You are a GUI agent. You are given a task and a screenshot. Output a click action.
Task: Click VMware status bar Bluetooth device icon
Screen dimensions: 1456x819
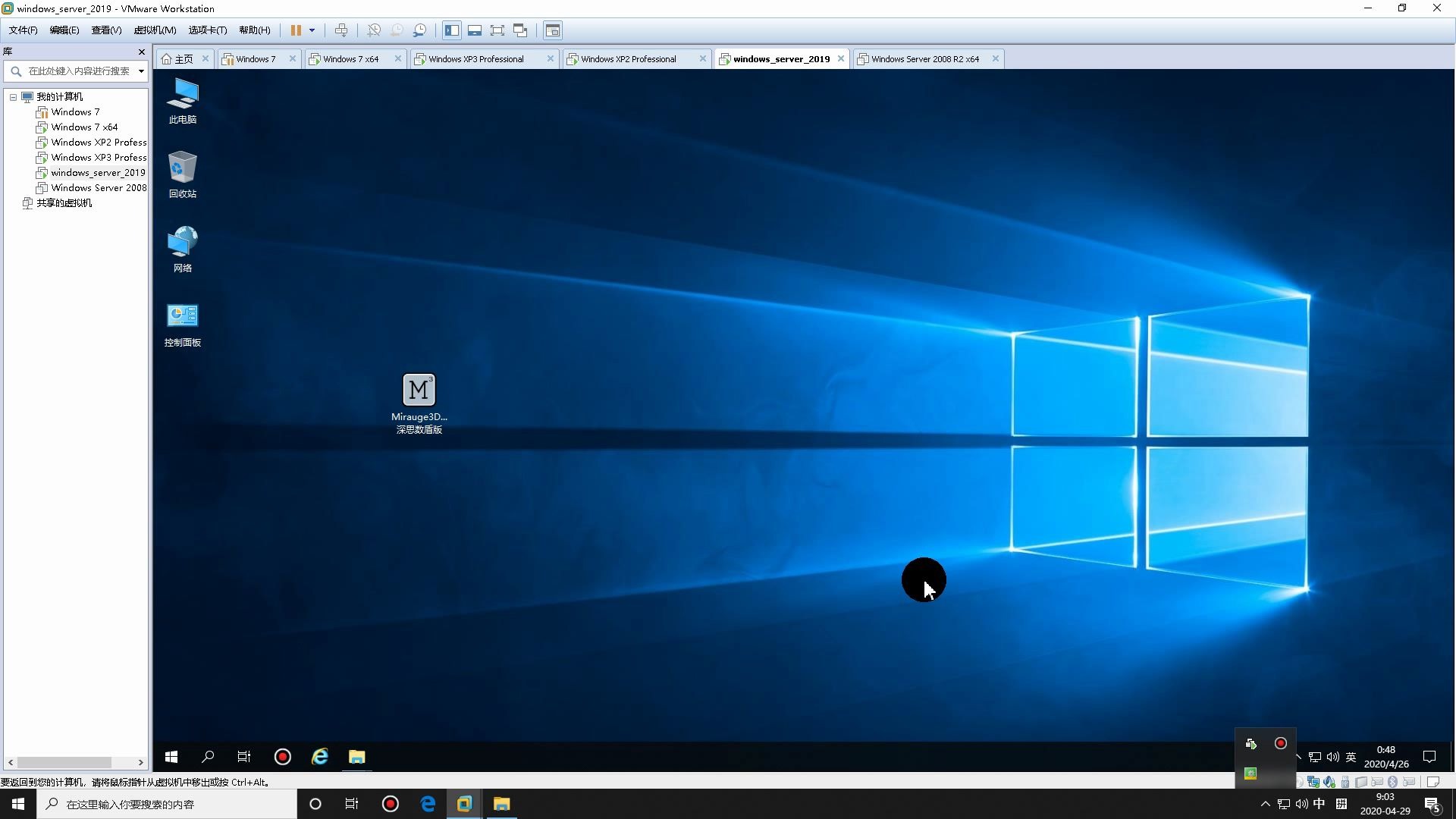coord(1392,782)
